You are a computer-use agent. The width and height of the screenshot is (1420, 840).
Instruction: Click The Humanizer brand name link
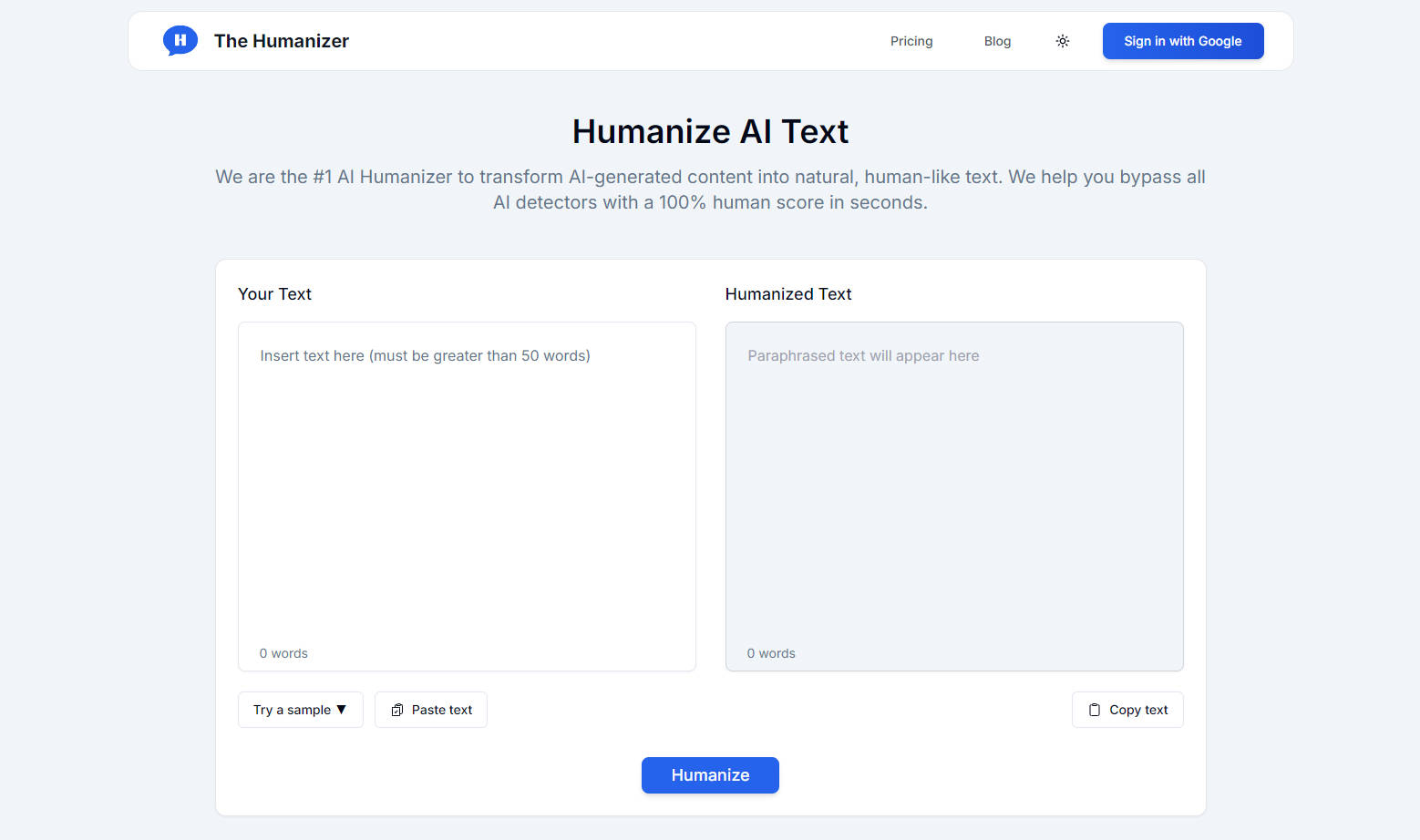click(281, 41)
